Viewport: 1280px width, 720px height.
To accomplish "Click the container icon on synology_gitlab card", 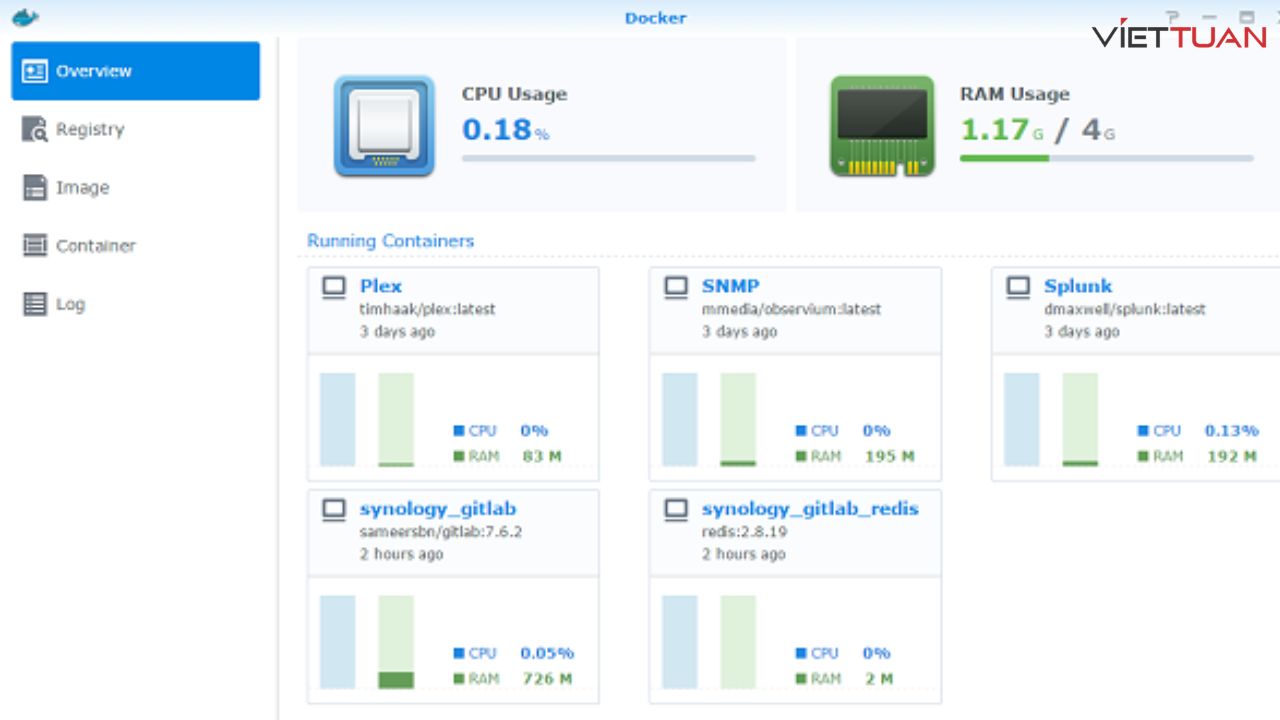I will [334, 509].
